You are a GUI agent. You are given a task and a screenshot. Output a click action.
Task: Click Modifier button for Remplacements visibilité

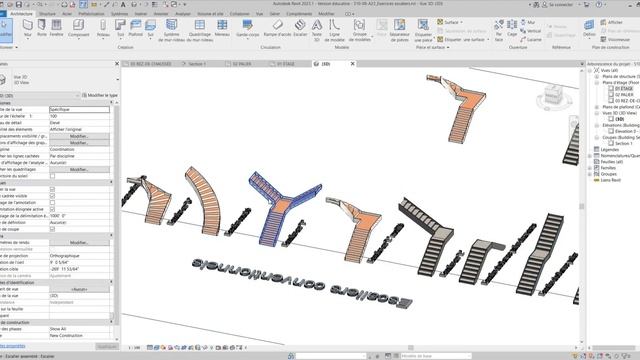[79, 136]
